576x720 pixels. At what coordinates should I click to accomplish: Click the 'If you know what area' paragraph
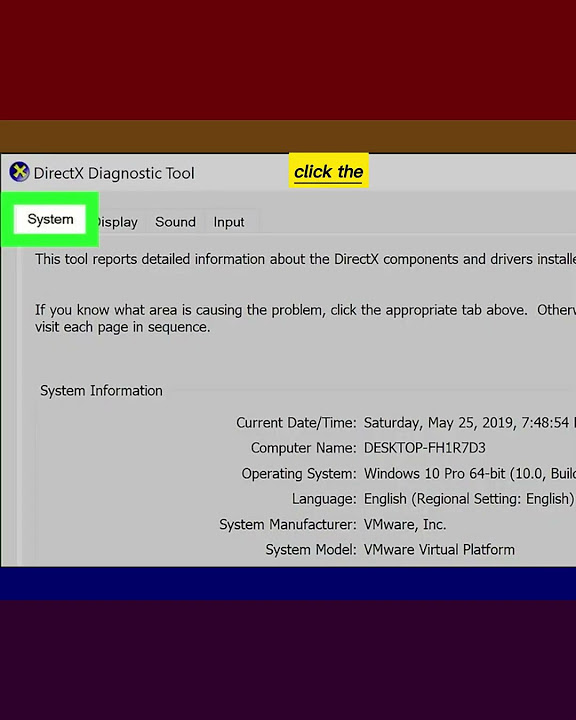tap(305, 318)
